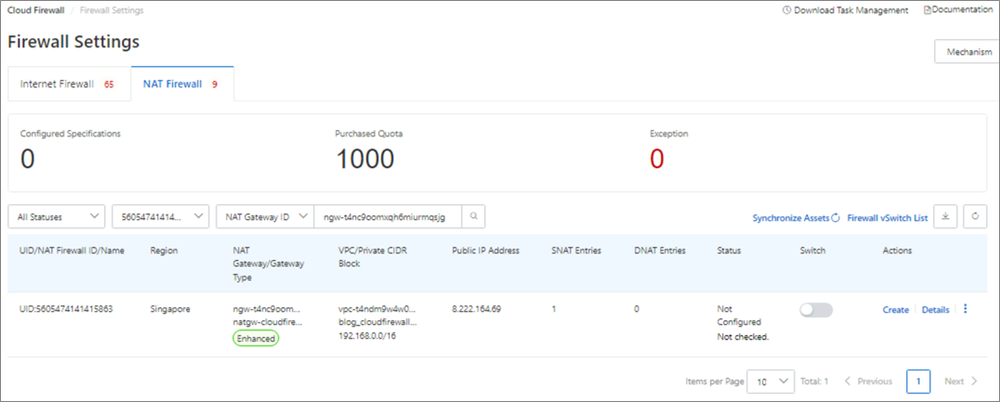Click the search magnifier icon
The height and width of the screenshot is (402, 1000).
[473, 216]
